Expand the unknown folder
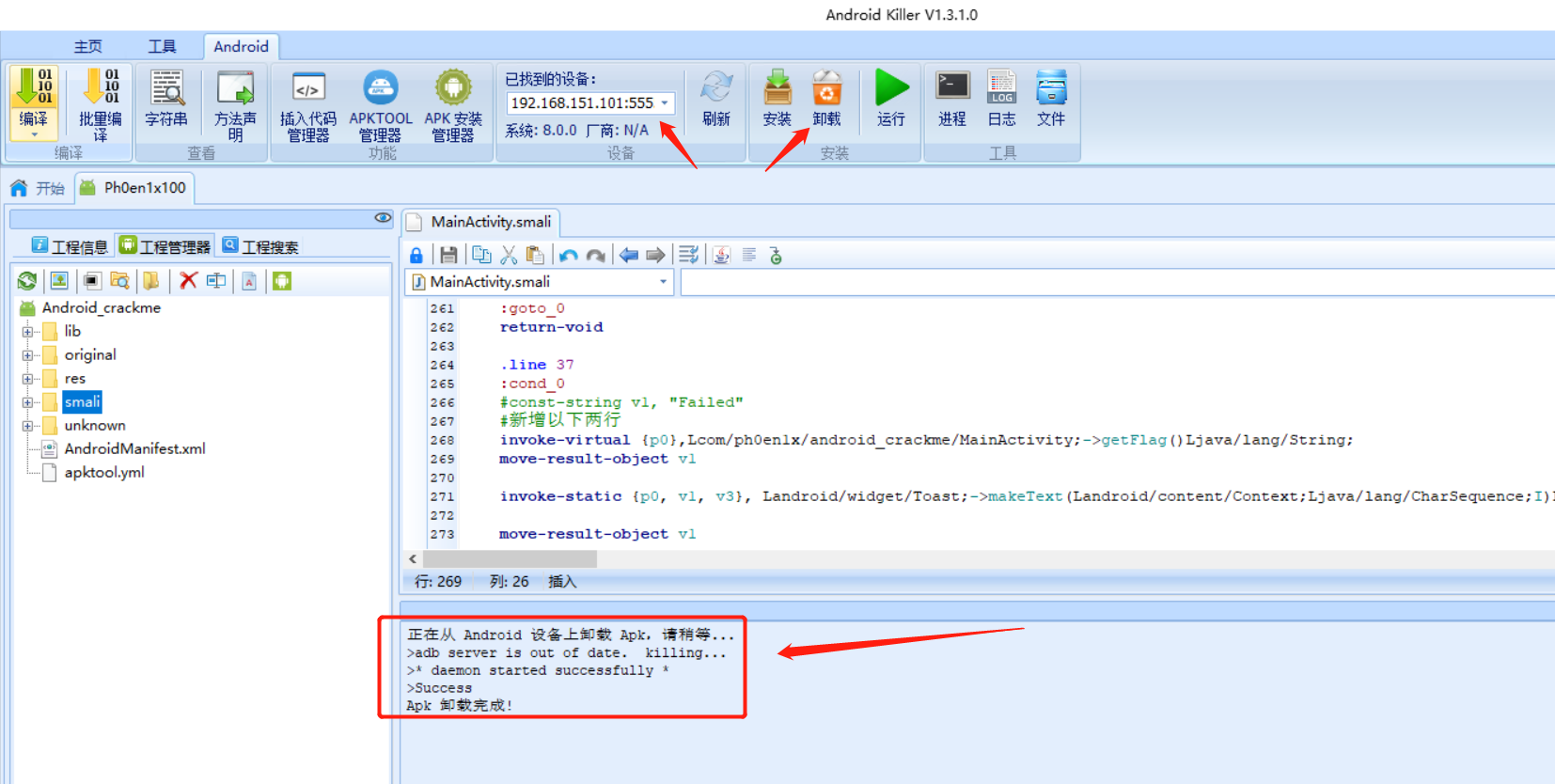Image resolution: width=1555 pixels, height=784 pixels. pos(27,426)
